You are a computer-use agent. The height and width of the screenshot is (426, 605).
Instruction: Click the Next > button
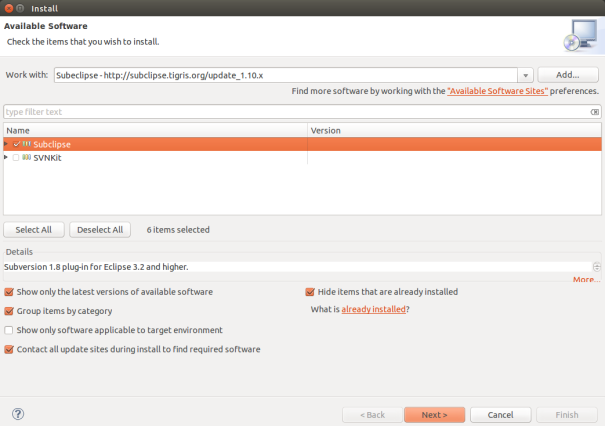pos(434,415)
